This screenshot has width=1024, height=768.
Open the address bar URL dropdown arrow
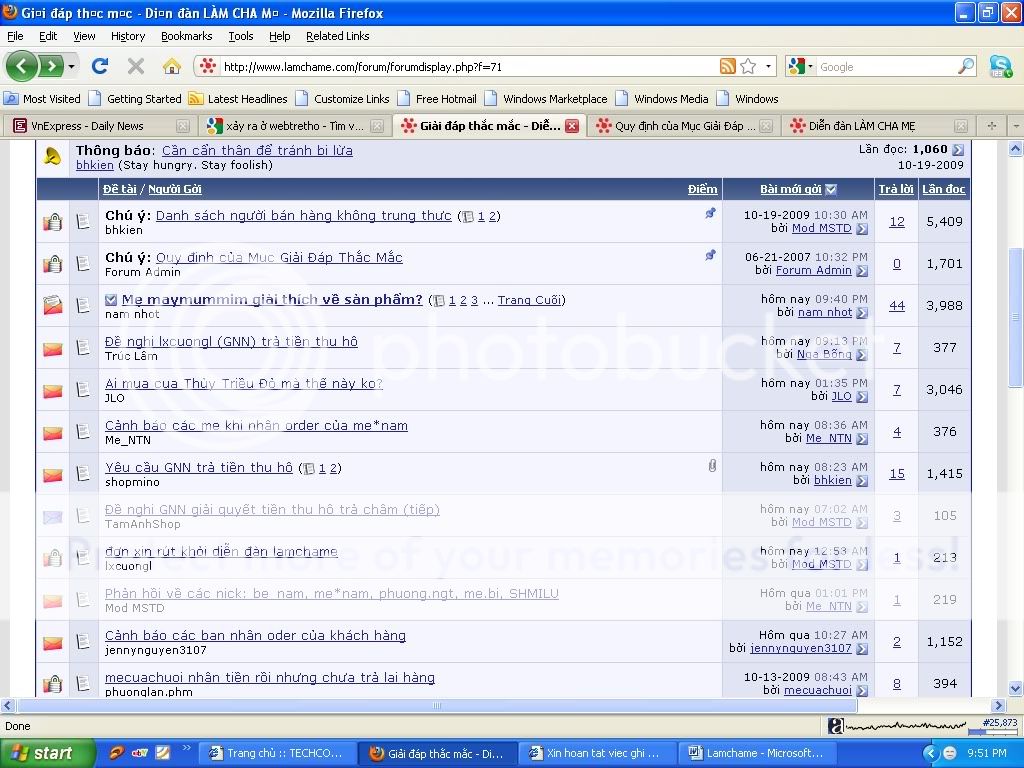click(x=769, y=67)
